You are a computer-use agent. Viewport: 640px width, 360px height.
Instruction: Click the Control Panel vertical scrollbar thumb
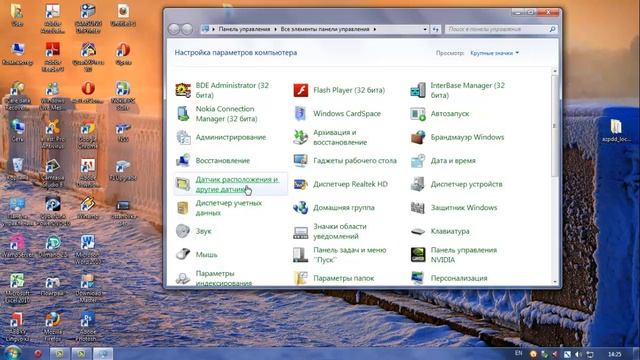point(555,126)
